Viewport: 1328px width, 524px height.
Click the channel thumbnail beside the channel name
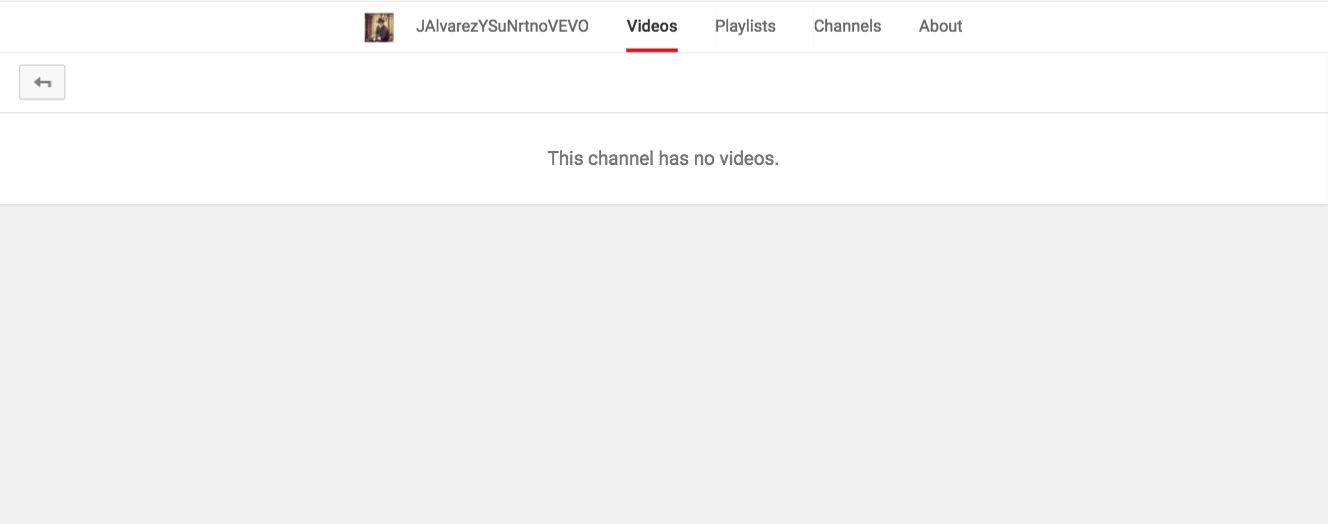tap(379, 27)
